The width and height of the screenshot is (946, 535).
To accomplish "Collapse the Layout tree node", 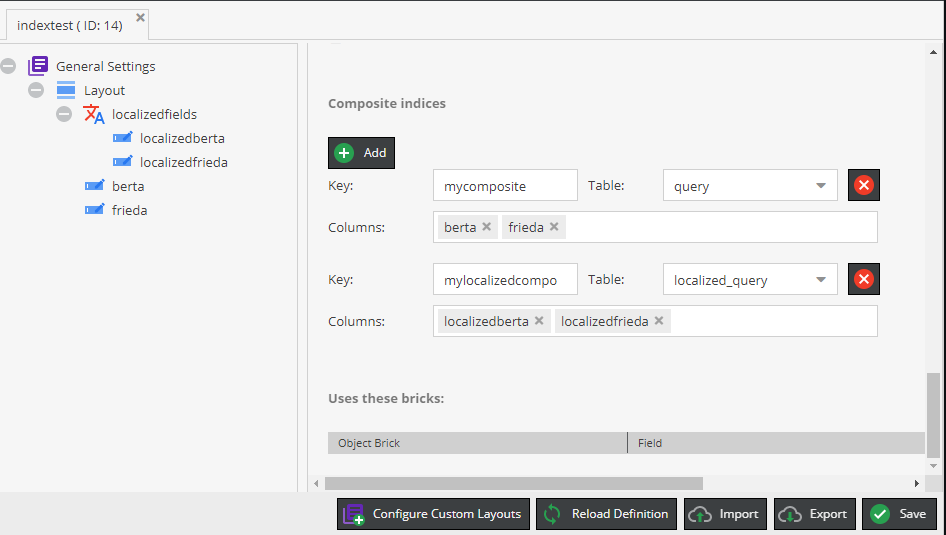I will 37,90.
